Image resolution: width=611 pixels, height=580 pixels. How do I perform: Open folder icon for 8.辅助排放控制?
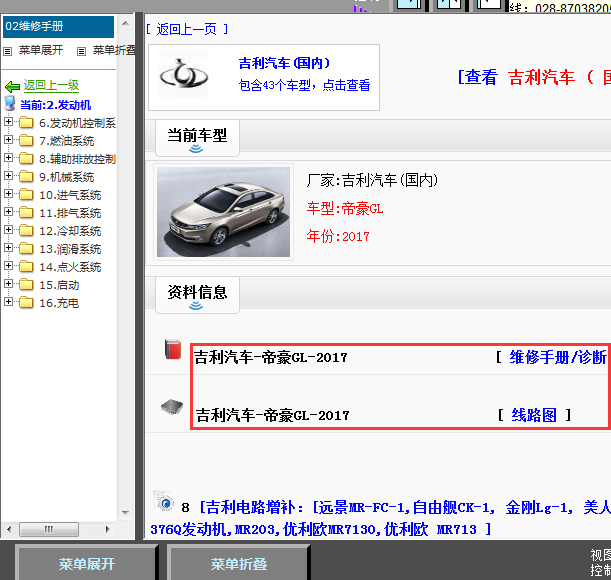click(x=26, y=159)
